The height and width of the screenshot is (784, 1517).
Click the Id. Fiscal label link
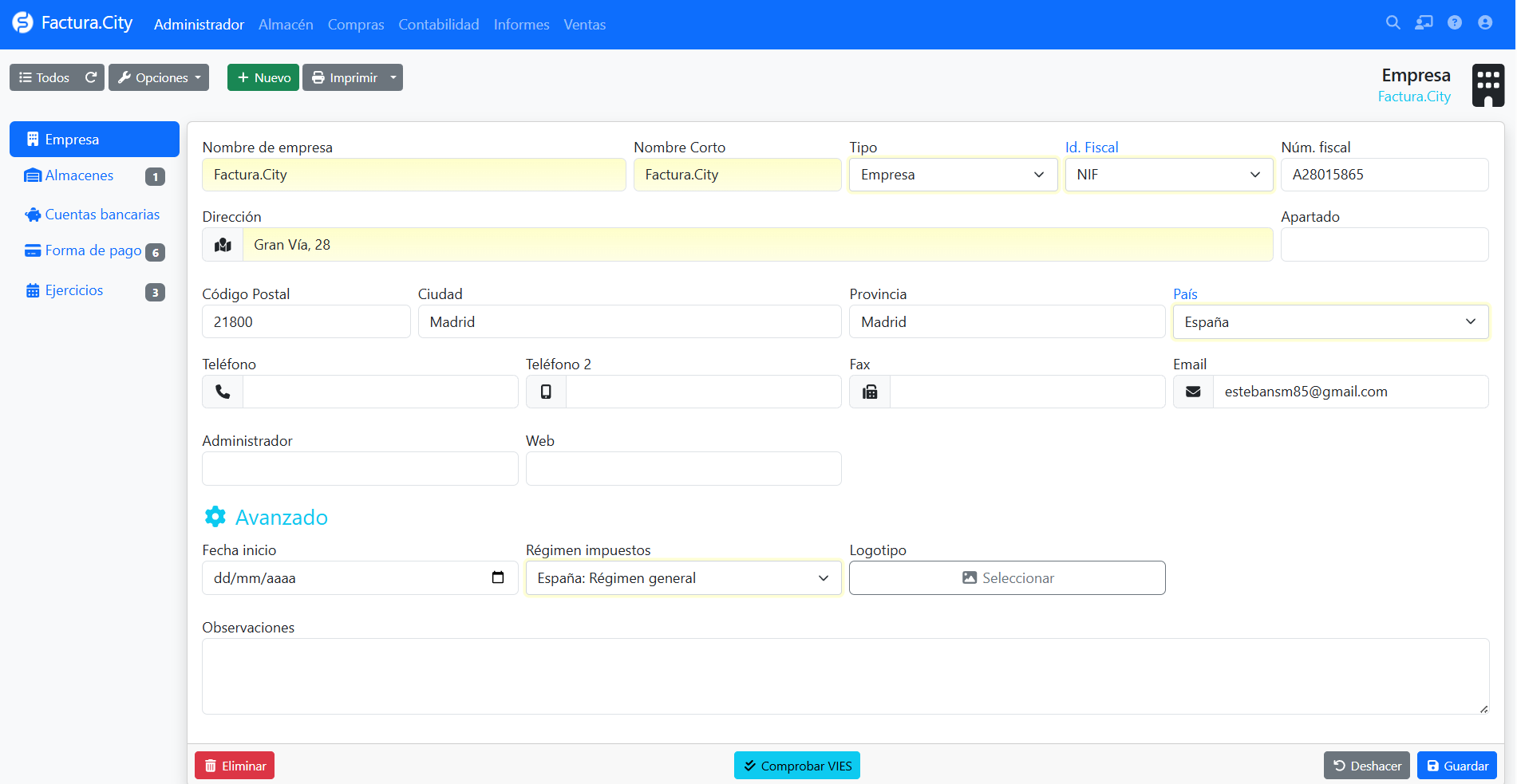(x=1092, y=148)
